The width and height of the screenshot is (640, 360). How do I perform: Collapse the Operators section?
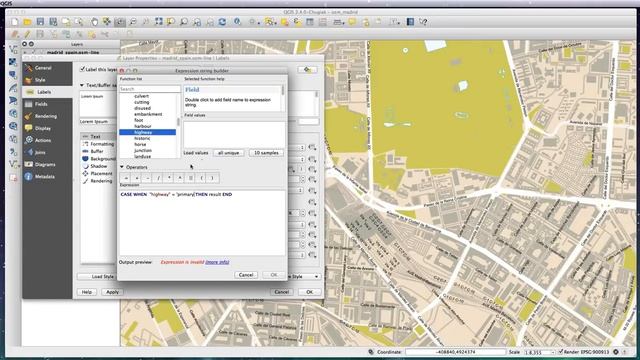(x=122, y=167)
